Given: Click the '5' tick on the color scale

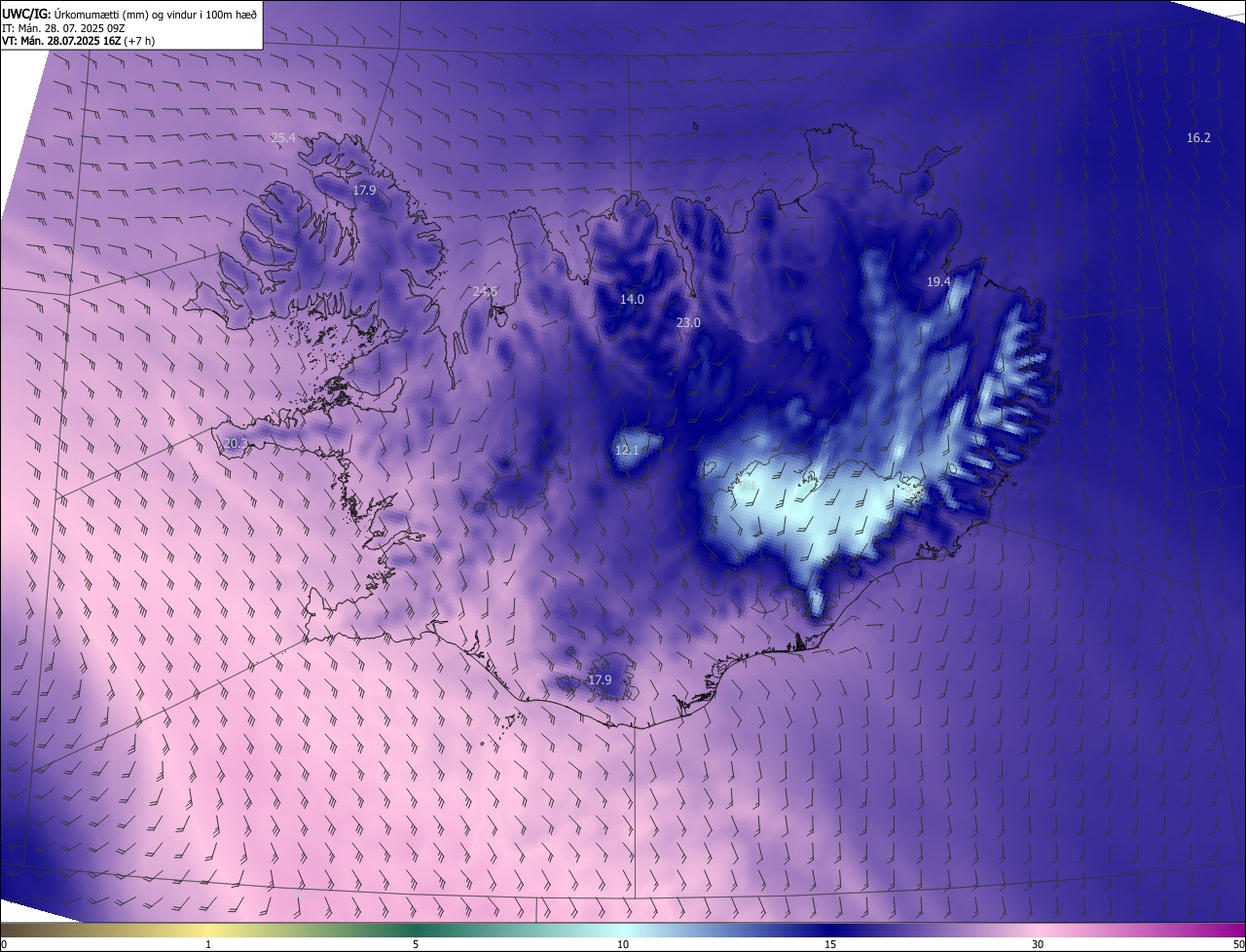Looking at the screenshot, I should click(x=416, y=944).
